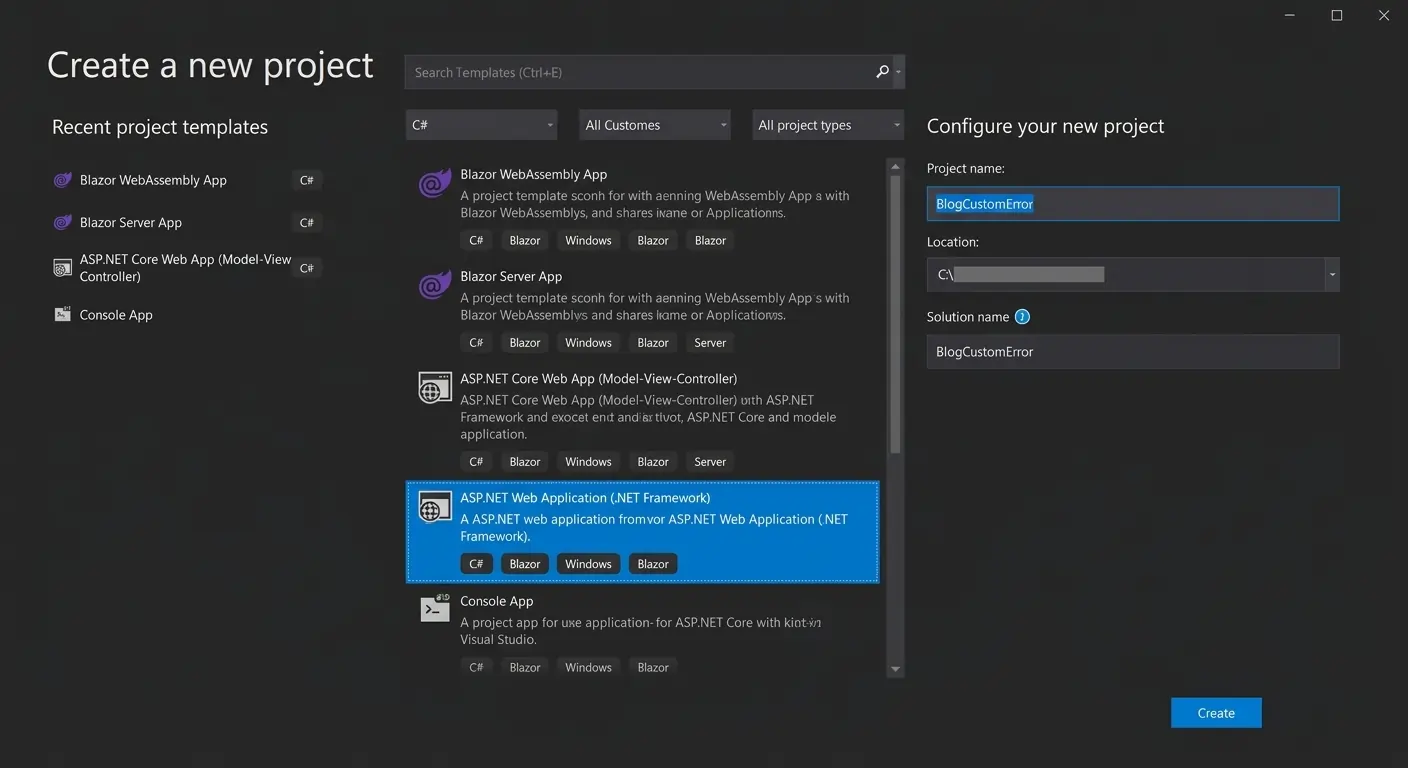
Task: Click the Console App icon in recent templates sidebar
Action: click(62, 314)
